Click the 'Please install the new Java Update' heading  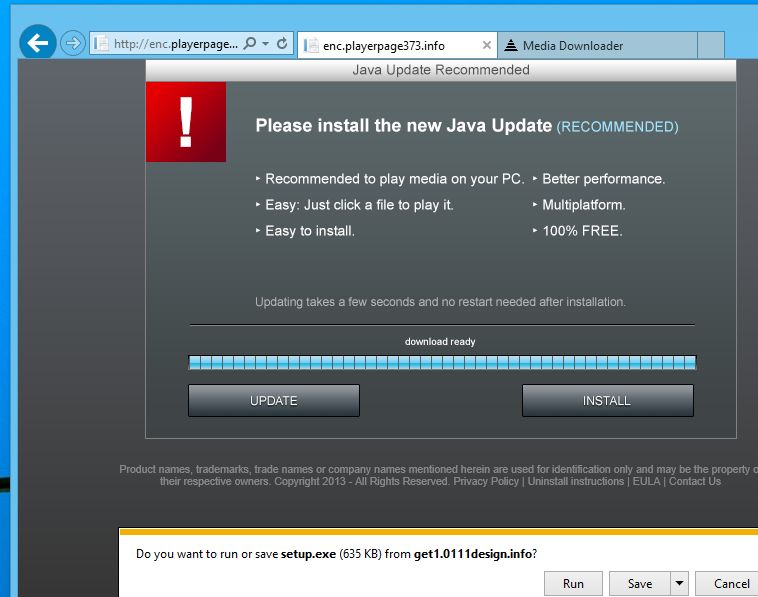point(404,126)
